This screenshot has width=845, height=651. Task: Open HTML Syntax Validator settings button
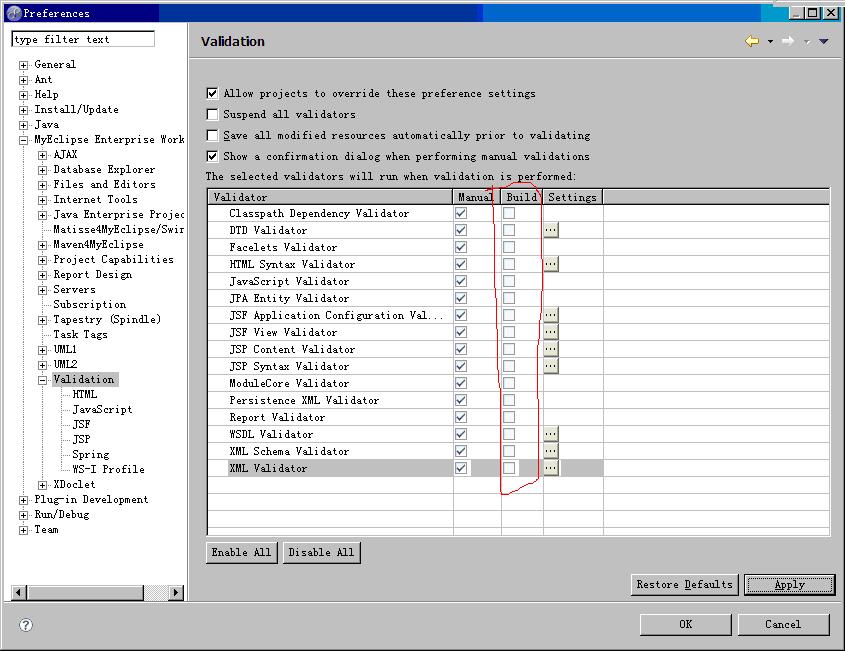pyautogui.click(x=551, y=264)
